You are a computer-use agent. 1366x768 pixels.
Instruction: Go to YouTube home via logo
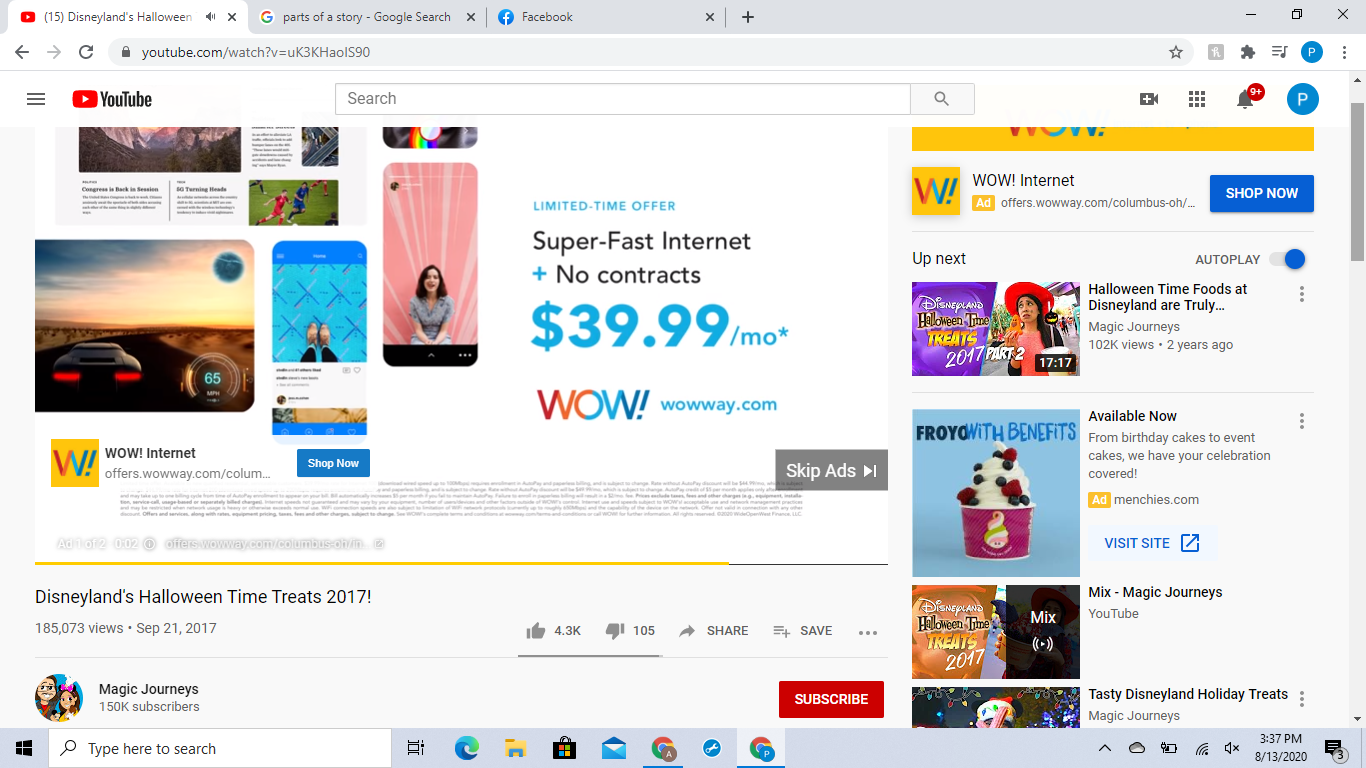pyautogui.click(x=112, y=99)
